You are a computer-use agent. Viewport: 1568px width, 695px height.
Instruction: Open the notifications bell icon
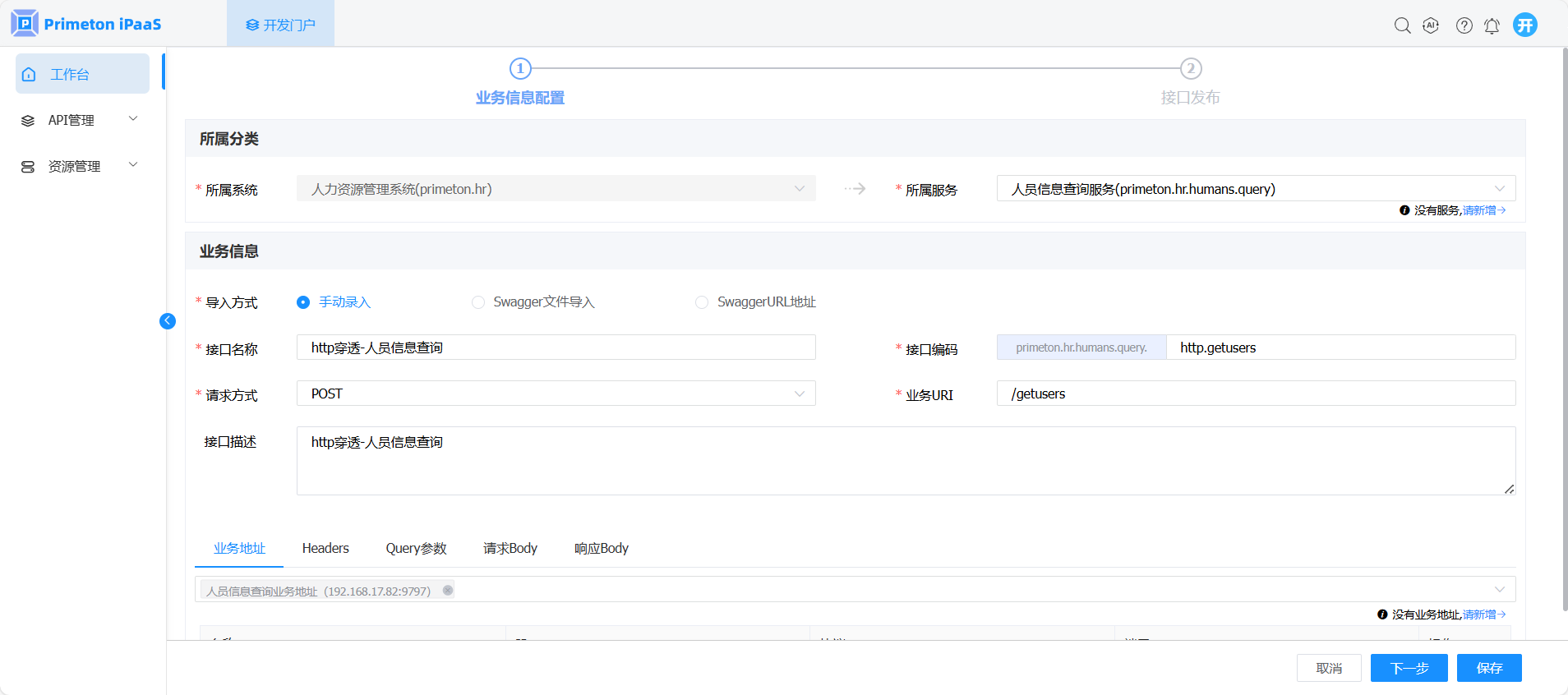point(1492,25)
